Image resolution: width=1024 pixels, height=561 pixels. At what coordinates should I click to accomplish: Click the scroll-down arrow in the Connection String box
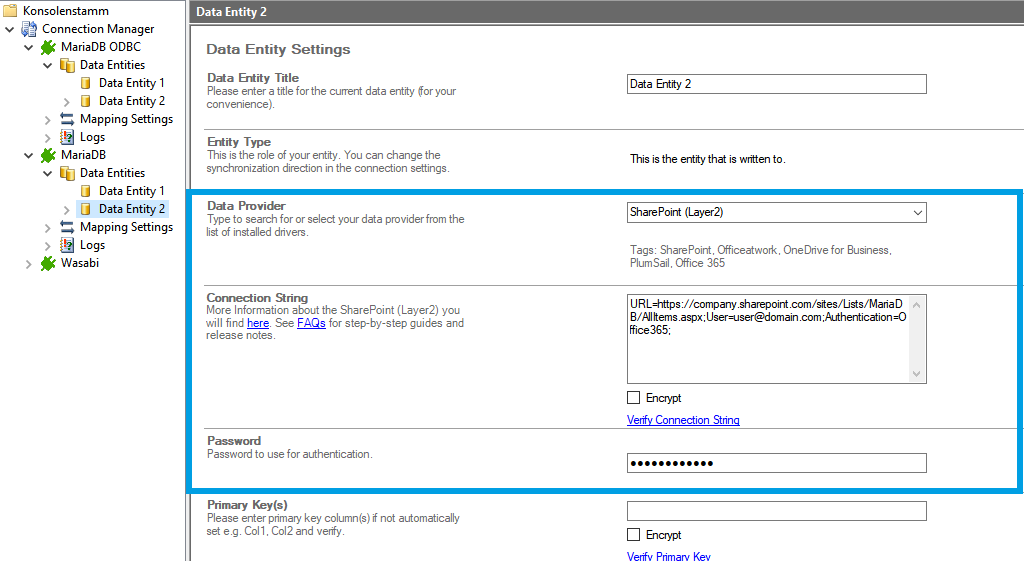[917, 374]
